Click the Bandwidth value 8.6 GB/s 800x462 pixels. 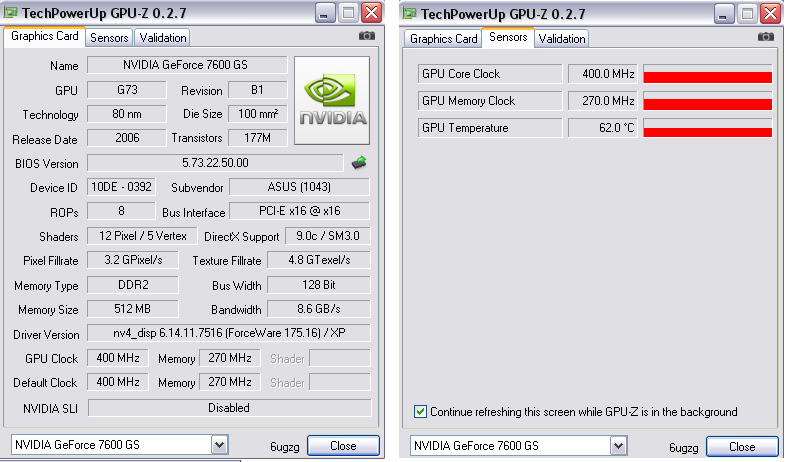[x=319, y=309]
